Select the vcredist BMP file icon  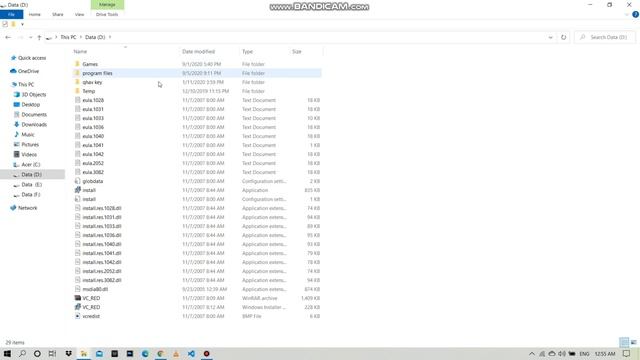(x=78, y=316)
